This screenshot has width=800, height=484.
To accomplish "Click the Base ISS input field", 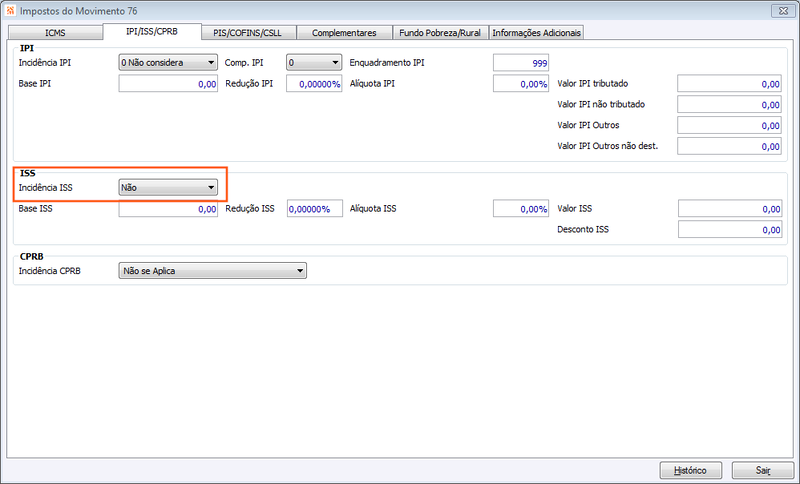I will click(x=168, y=209).
